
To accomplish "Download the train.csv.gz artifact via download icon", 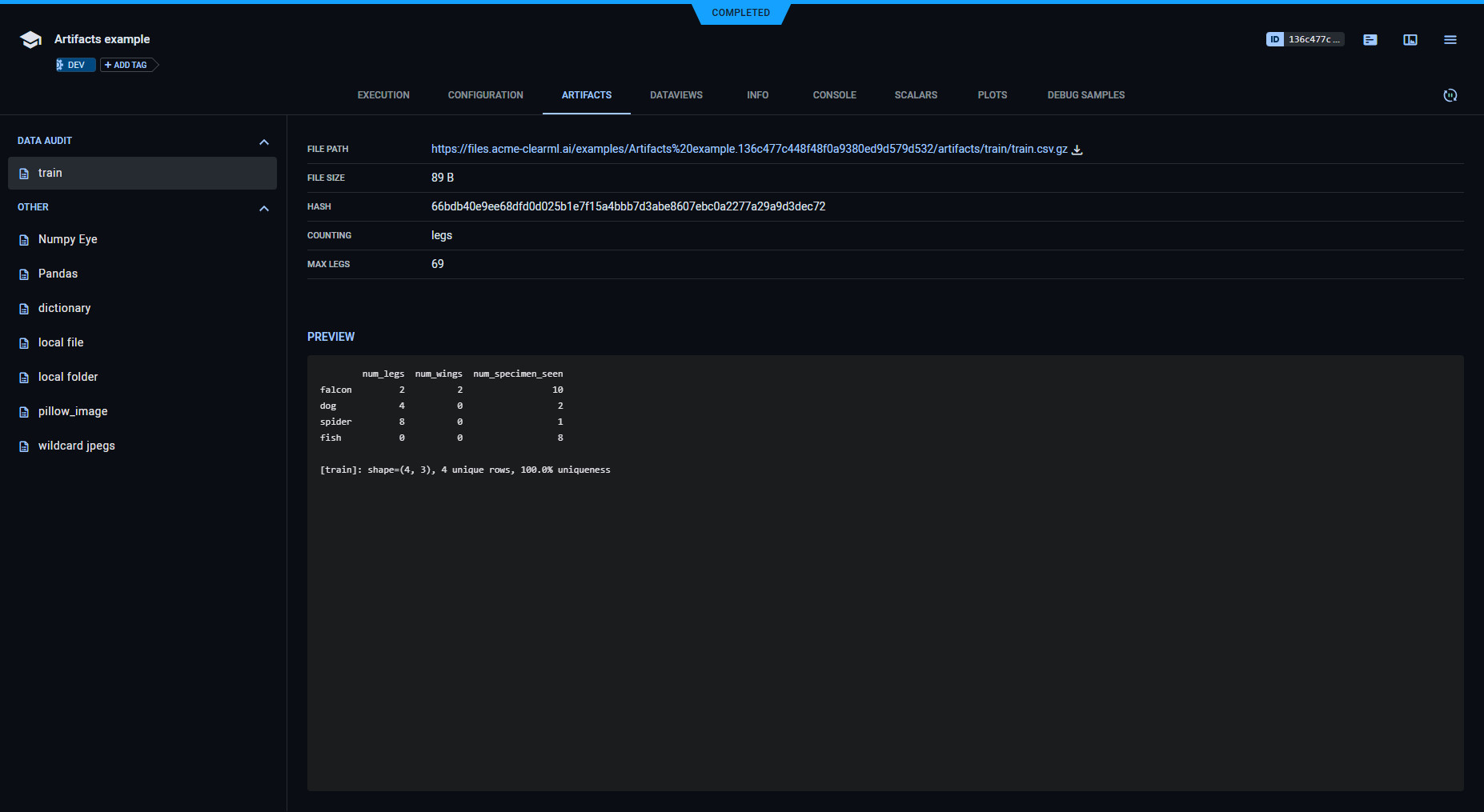I will (1077, 150).
